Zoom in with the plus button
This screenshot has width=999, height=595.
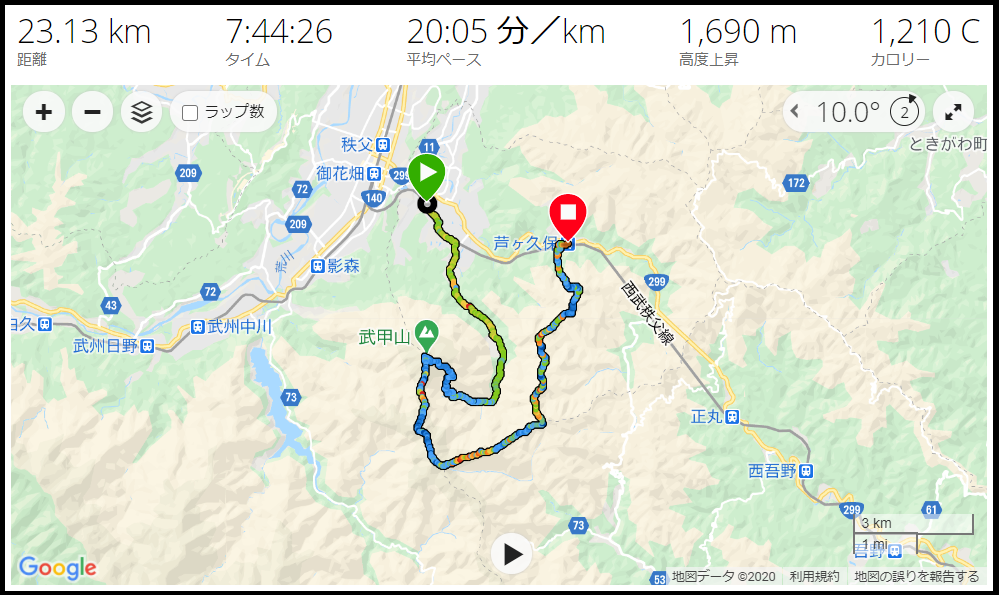(44, 112)
